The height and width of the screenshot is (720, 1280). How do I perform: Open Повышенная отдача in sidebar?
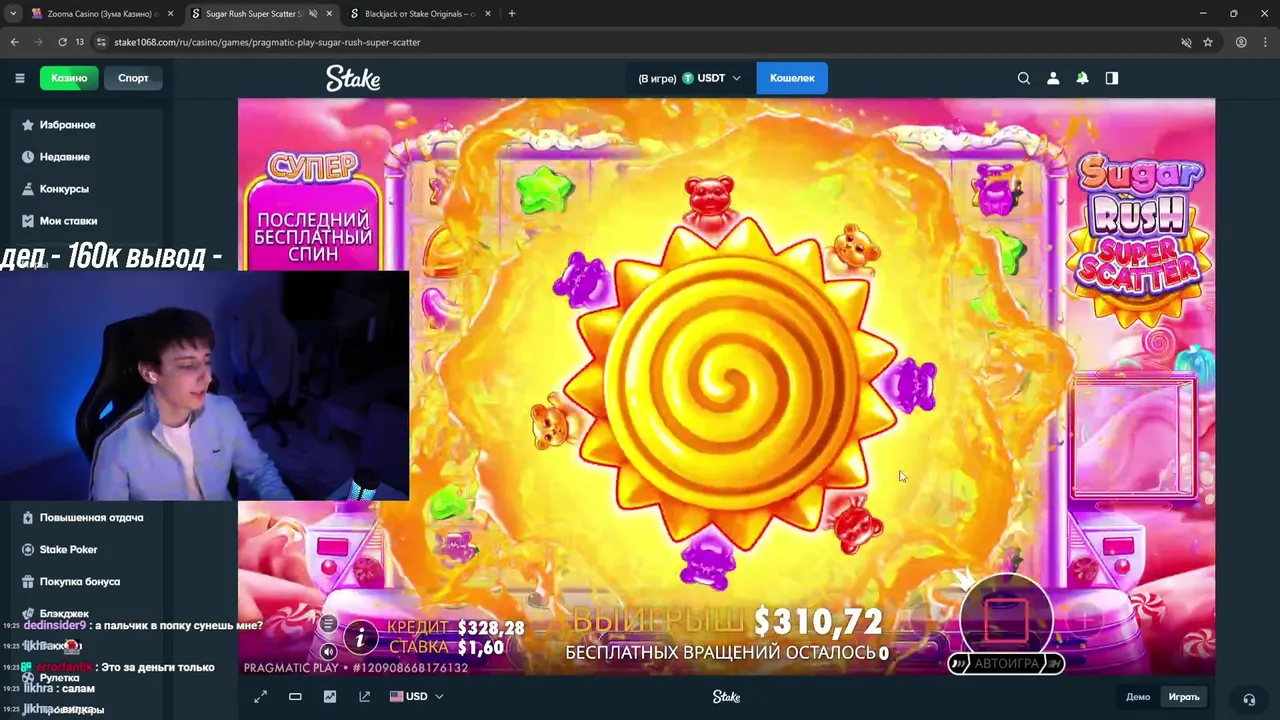point(92,518)
